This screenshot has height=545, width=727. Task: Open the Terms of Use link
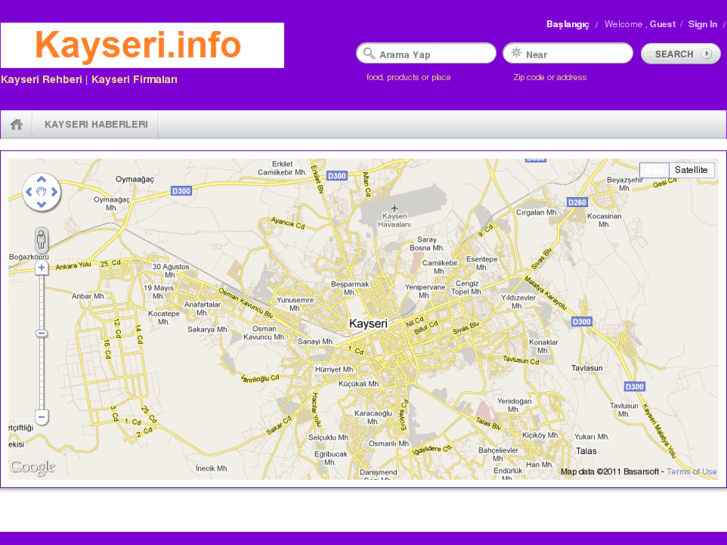[692, 472]
